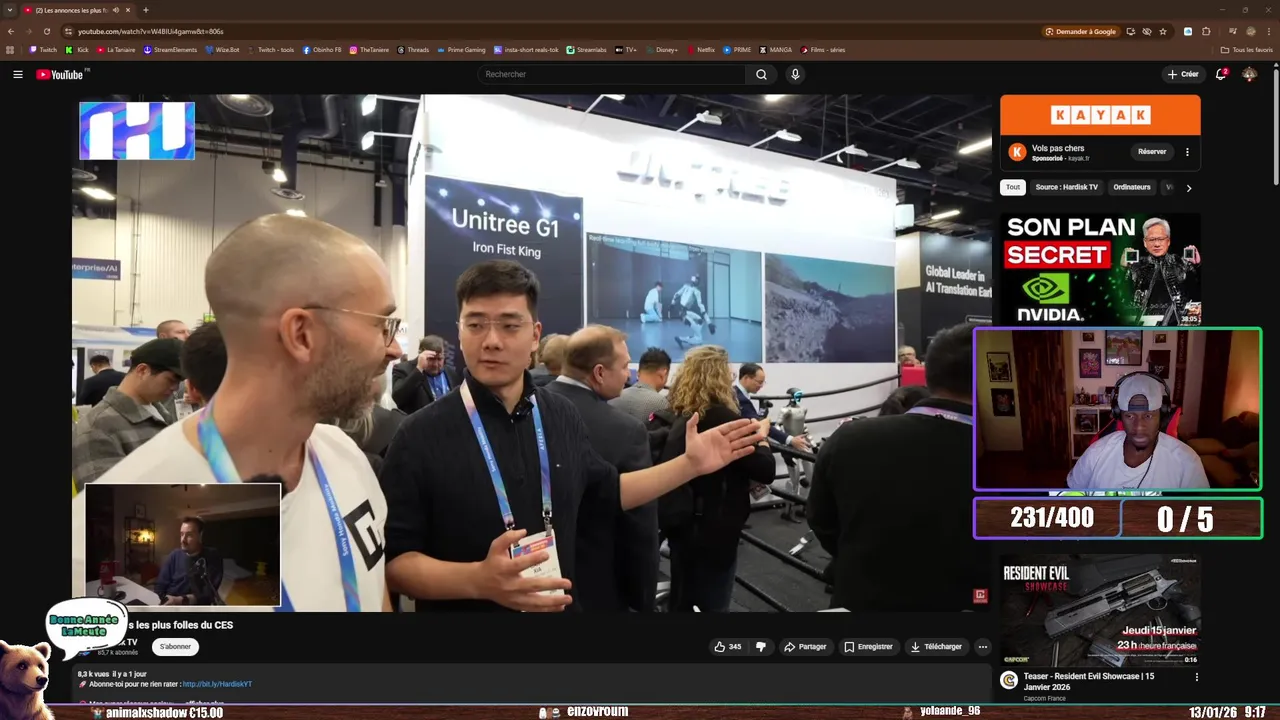
Task: Open the Chrome three-dot menu
Action: click(x=1267, y=31)
